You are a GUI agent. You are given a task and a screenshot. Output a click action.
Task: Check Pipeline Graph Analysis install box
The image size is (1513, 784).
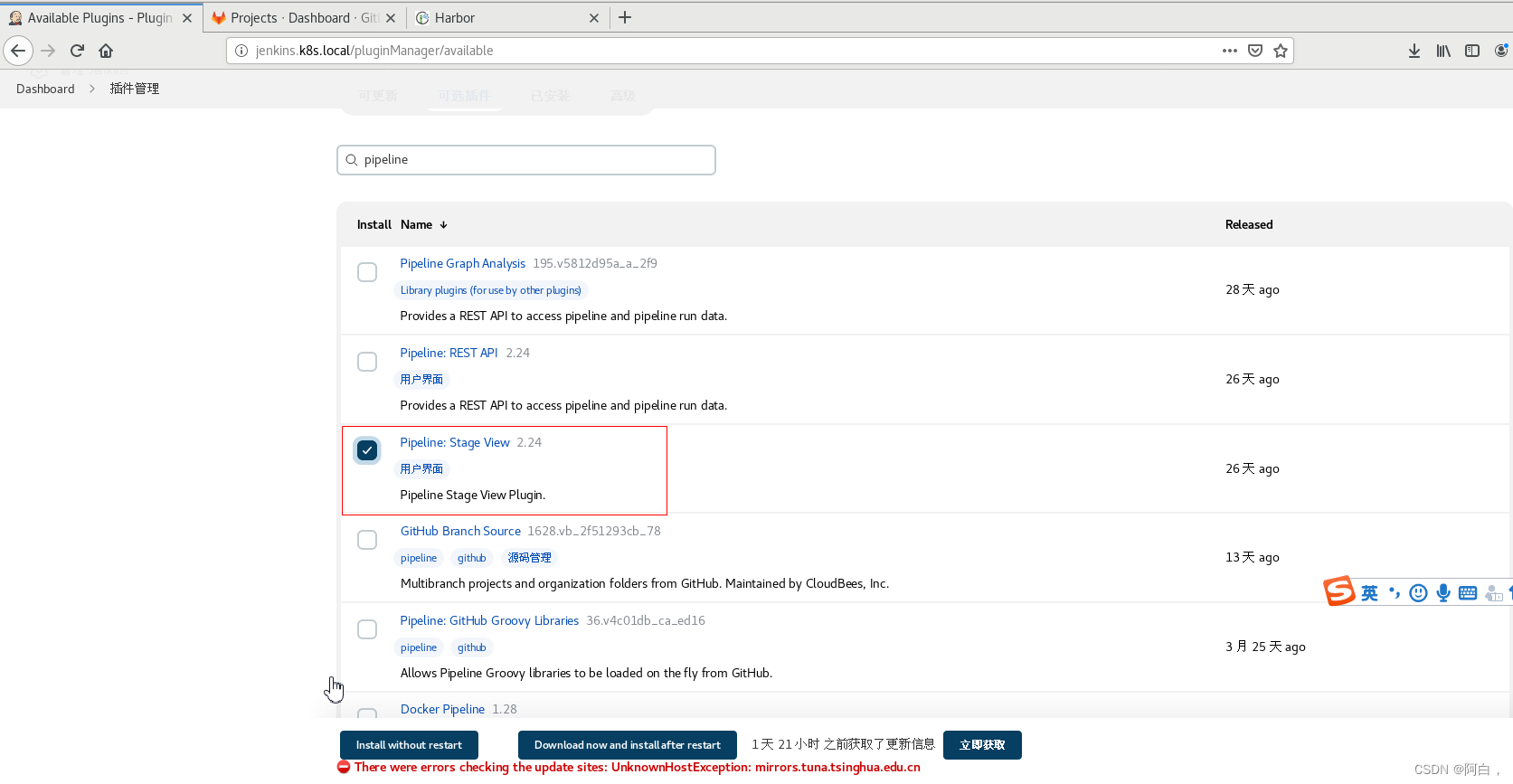pyautogui.click(x=367, y=272)
